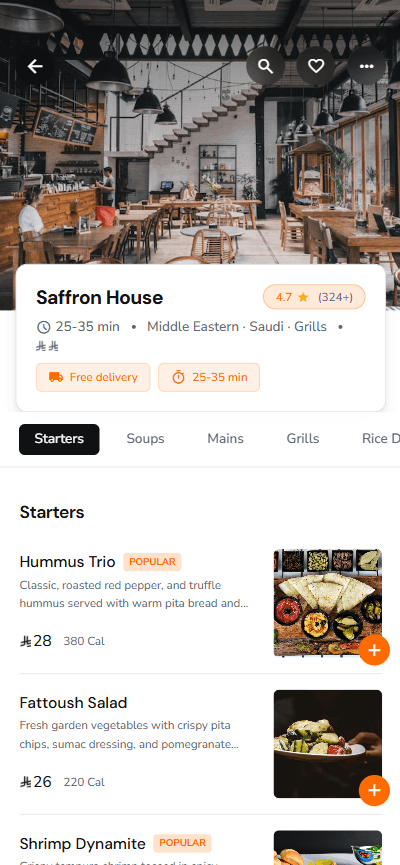Screen dimensions: 400x865
Task: Open the Grills category tab
Action: click(x=303, y=439)
